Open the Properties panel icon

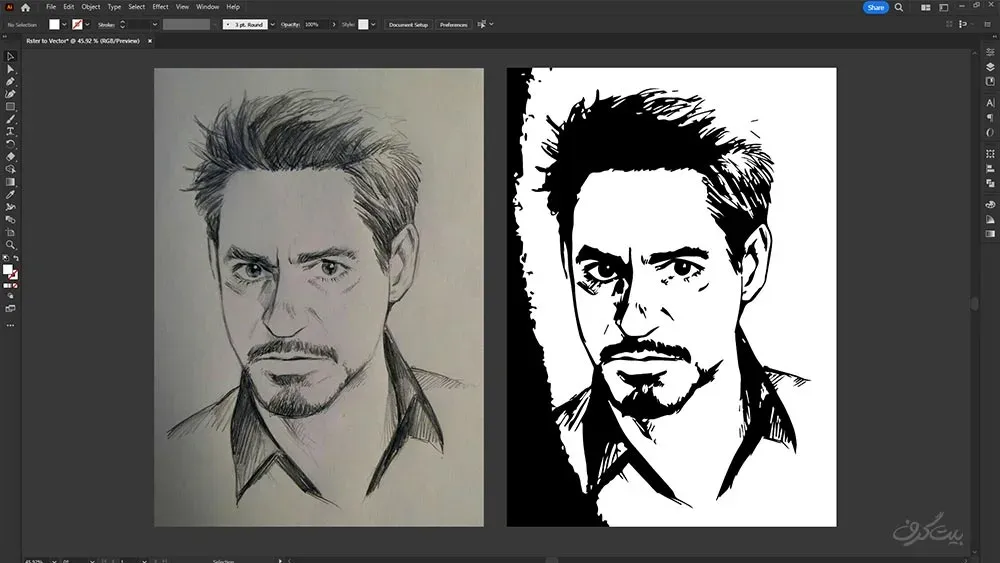tap(990, 52)
